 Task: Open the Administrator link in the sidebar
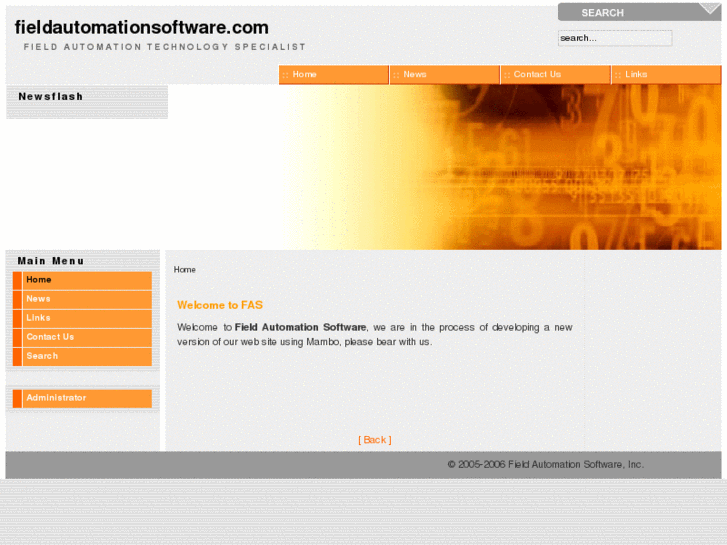(82, 398)
